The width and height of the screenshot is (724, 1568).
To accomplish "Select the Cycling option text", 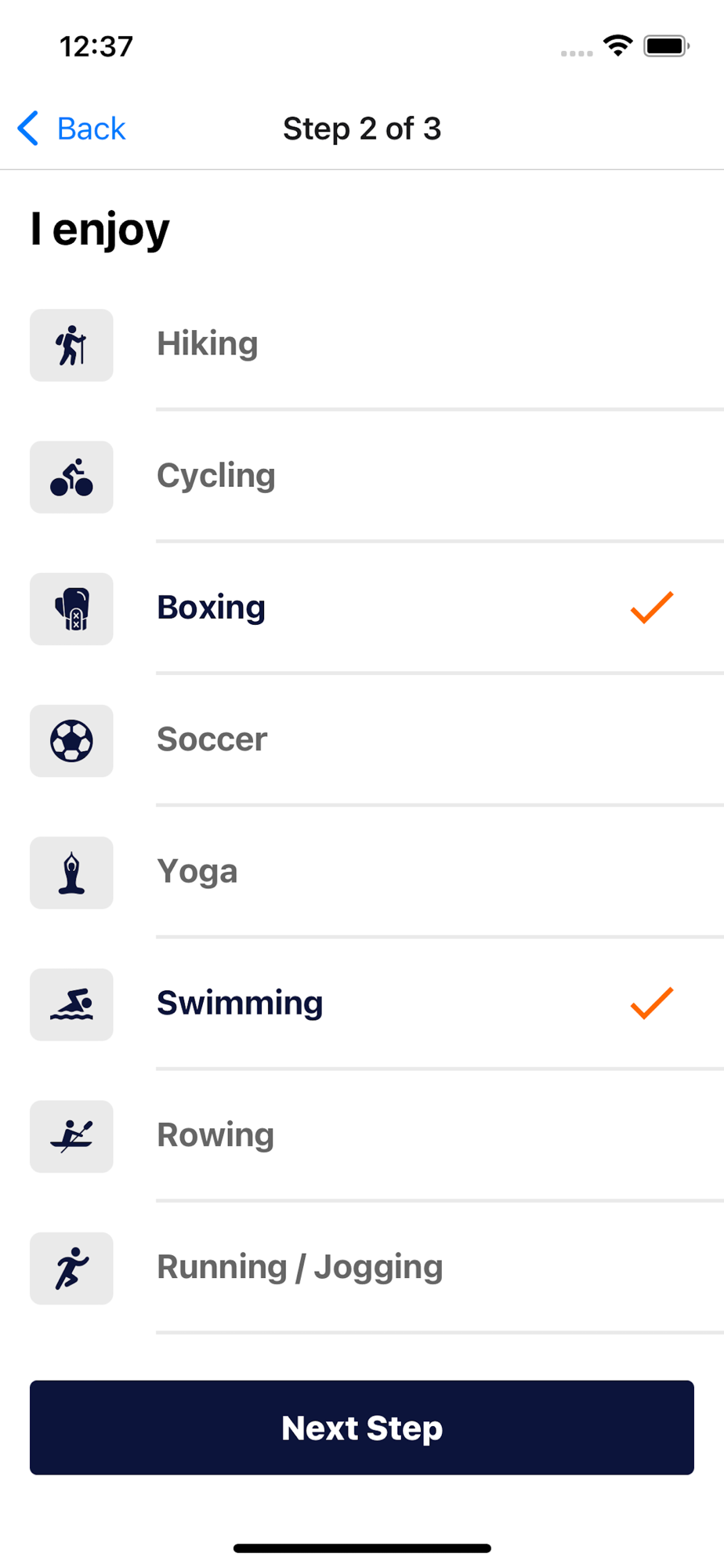I will [215, 476].
